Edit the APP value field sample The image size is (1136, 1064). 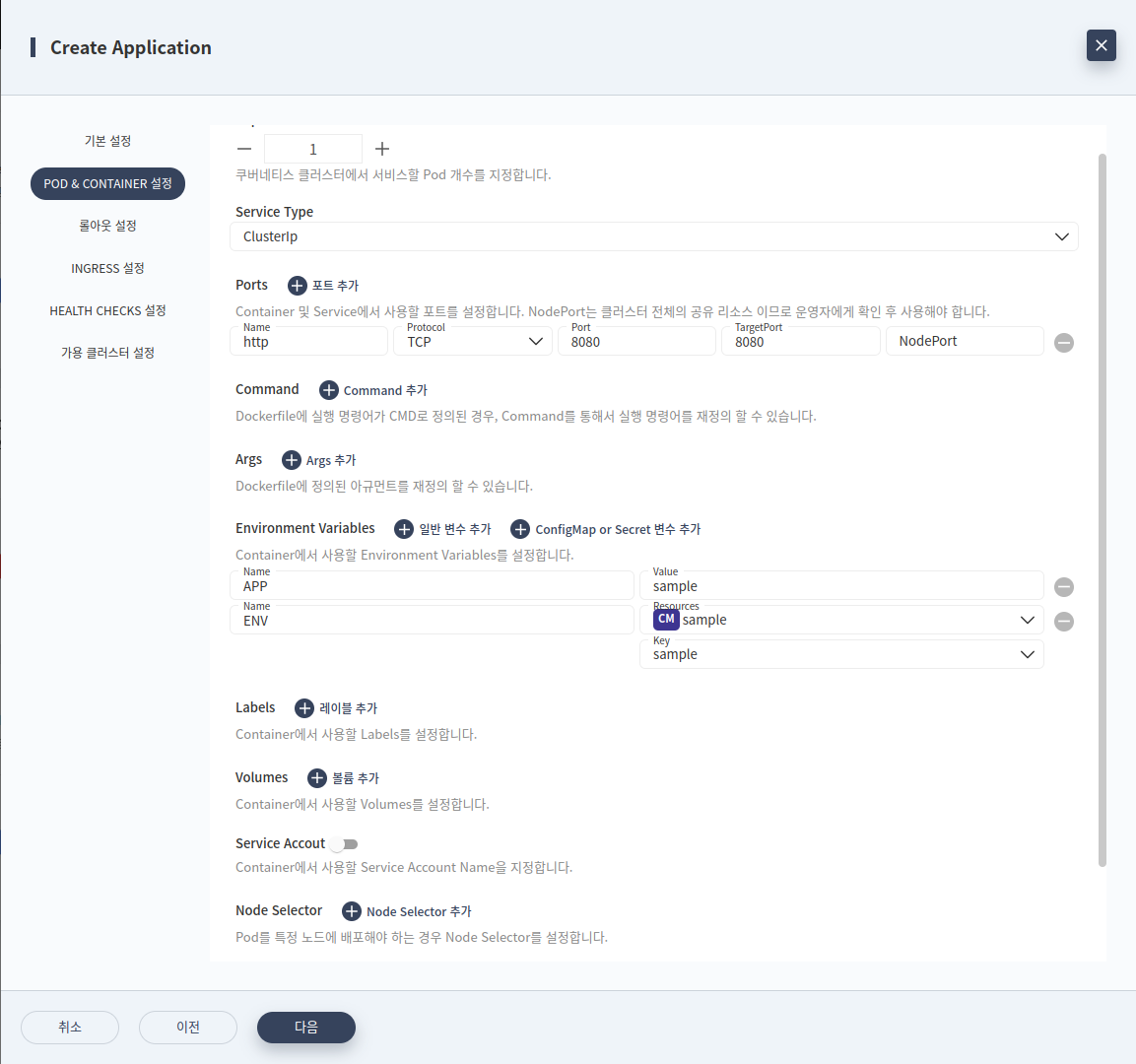[x=841, y=585]
